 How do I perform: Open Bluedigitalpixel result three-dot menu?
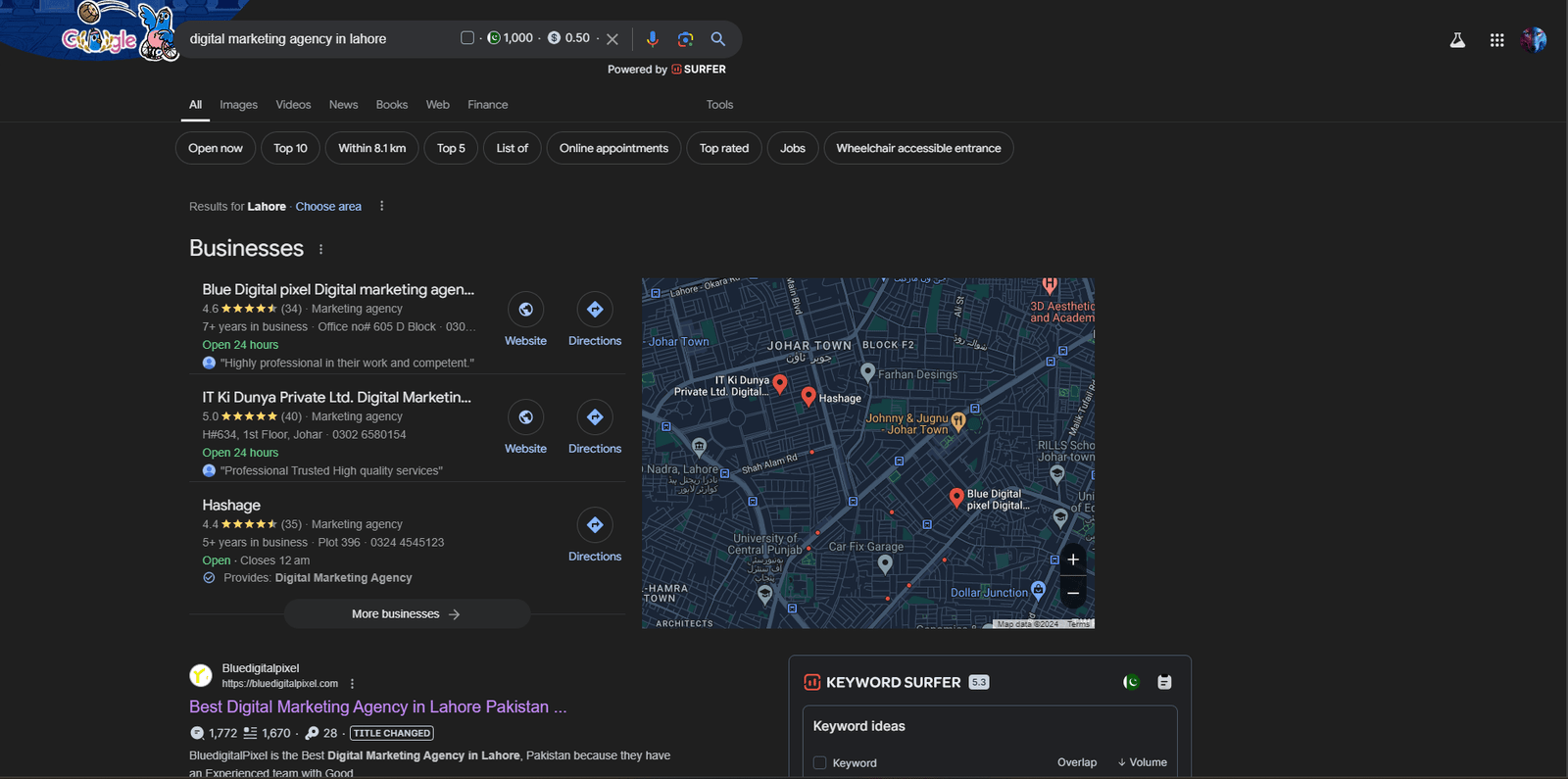353,684
